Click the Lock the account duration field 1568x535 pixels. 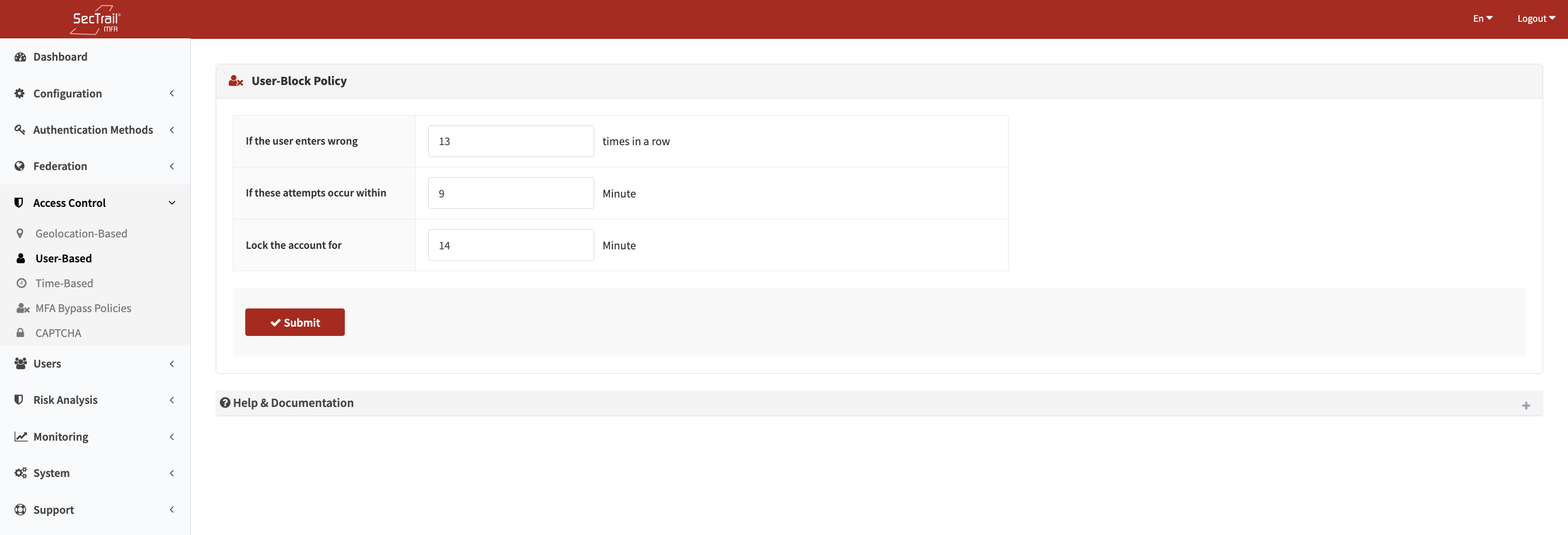tap(510, 245)
